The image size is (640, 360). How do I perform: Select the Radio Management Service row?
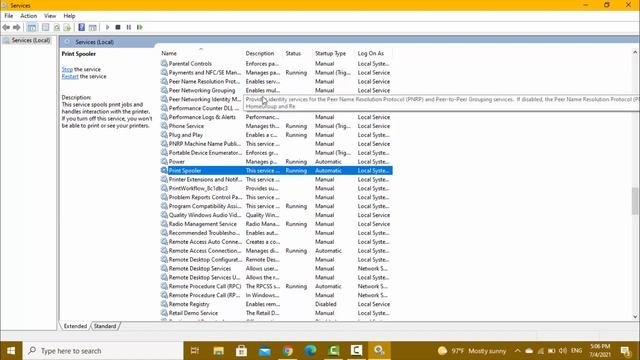(x=276, y=224)
